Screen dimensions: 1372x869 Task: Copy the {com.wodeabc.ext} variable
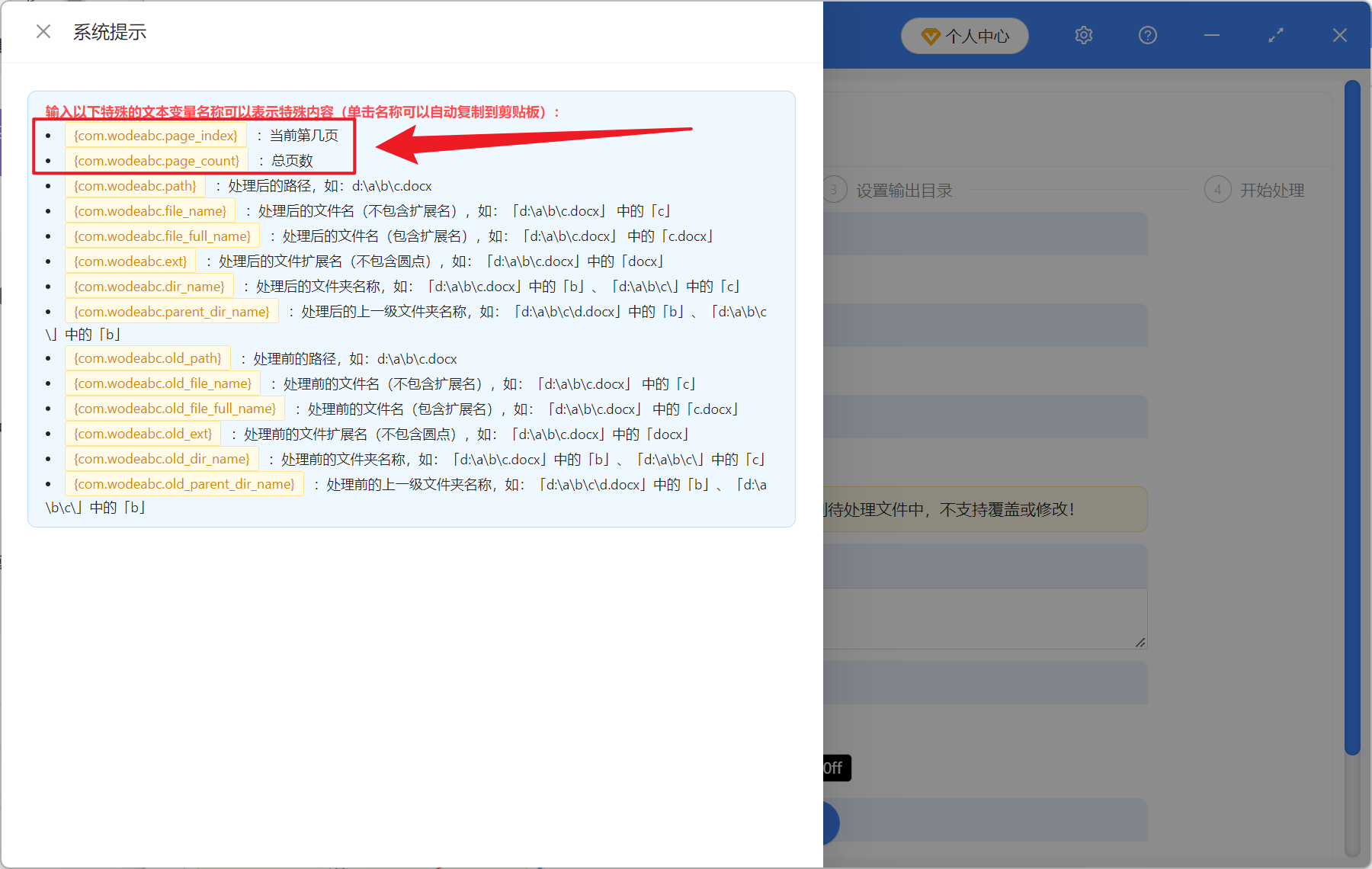click(x=130, y=261)
